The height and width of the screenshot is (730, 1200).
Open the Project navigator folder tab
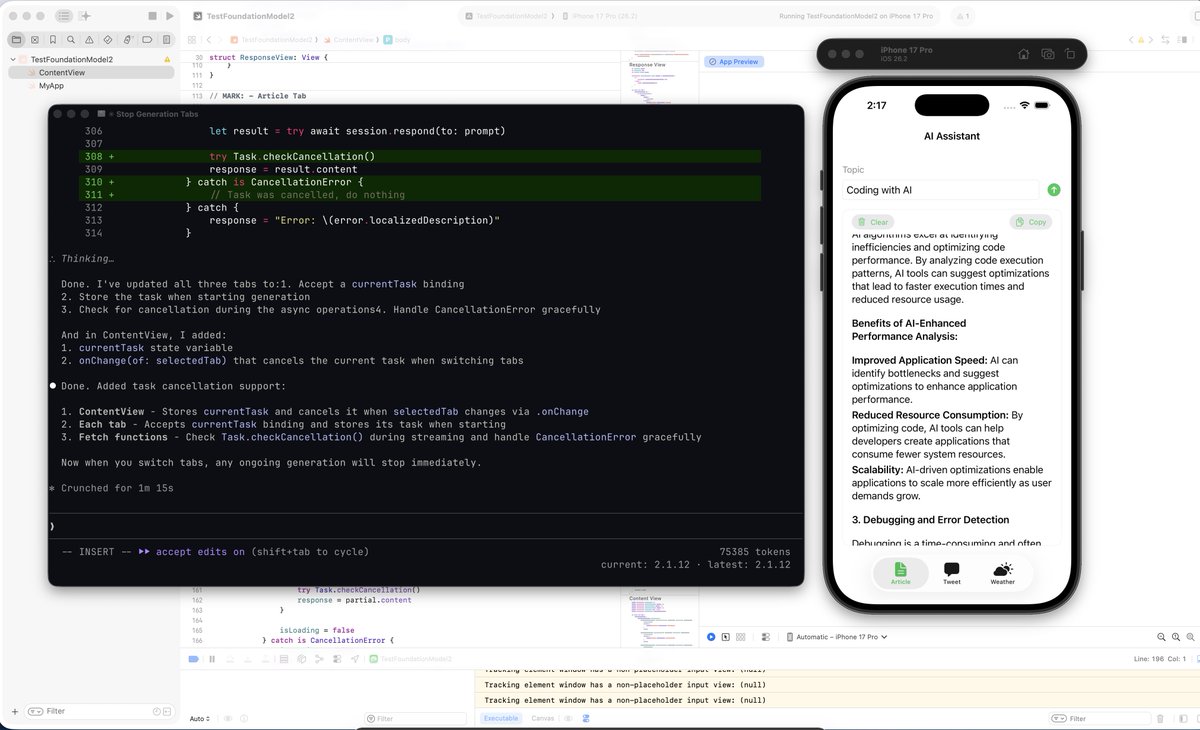tap(16, 40)
